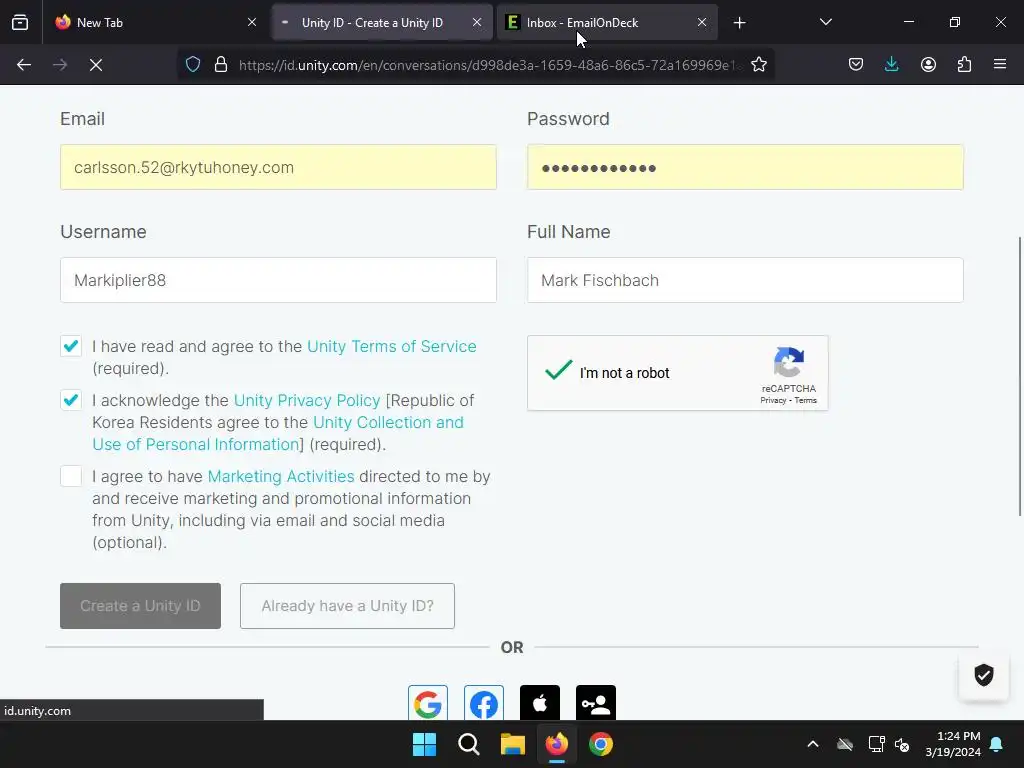Open the Windows Start menu
Image resolution: width=1024 pixels, height=768 pixels.
pos(424,744)
